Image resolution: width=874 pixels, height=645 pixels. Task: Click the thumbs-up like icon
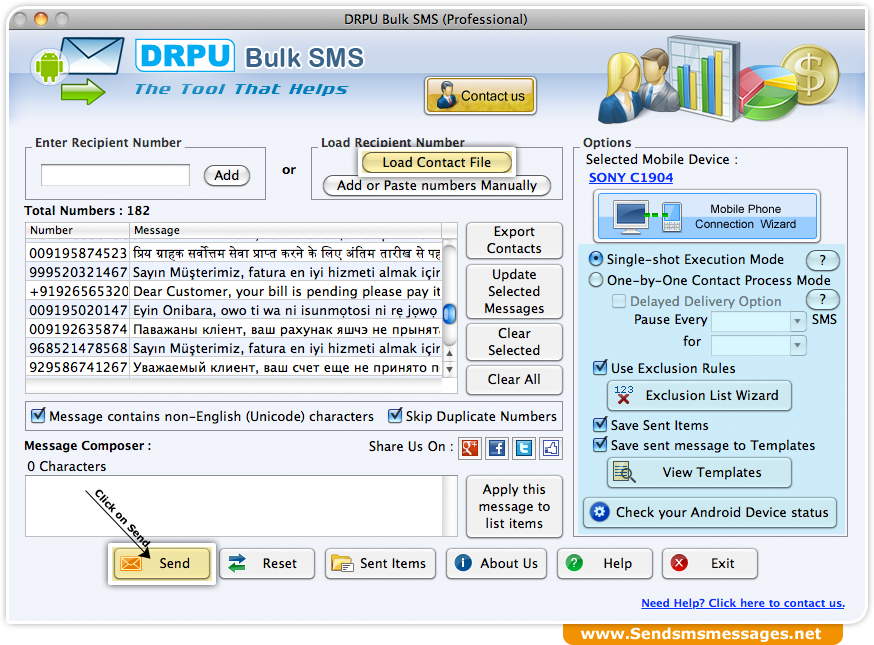551,448
